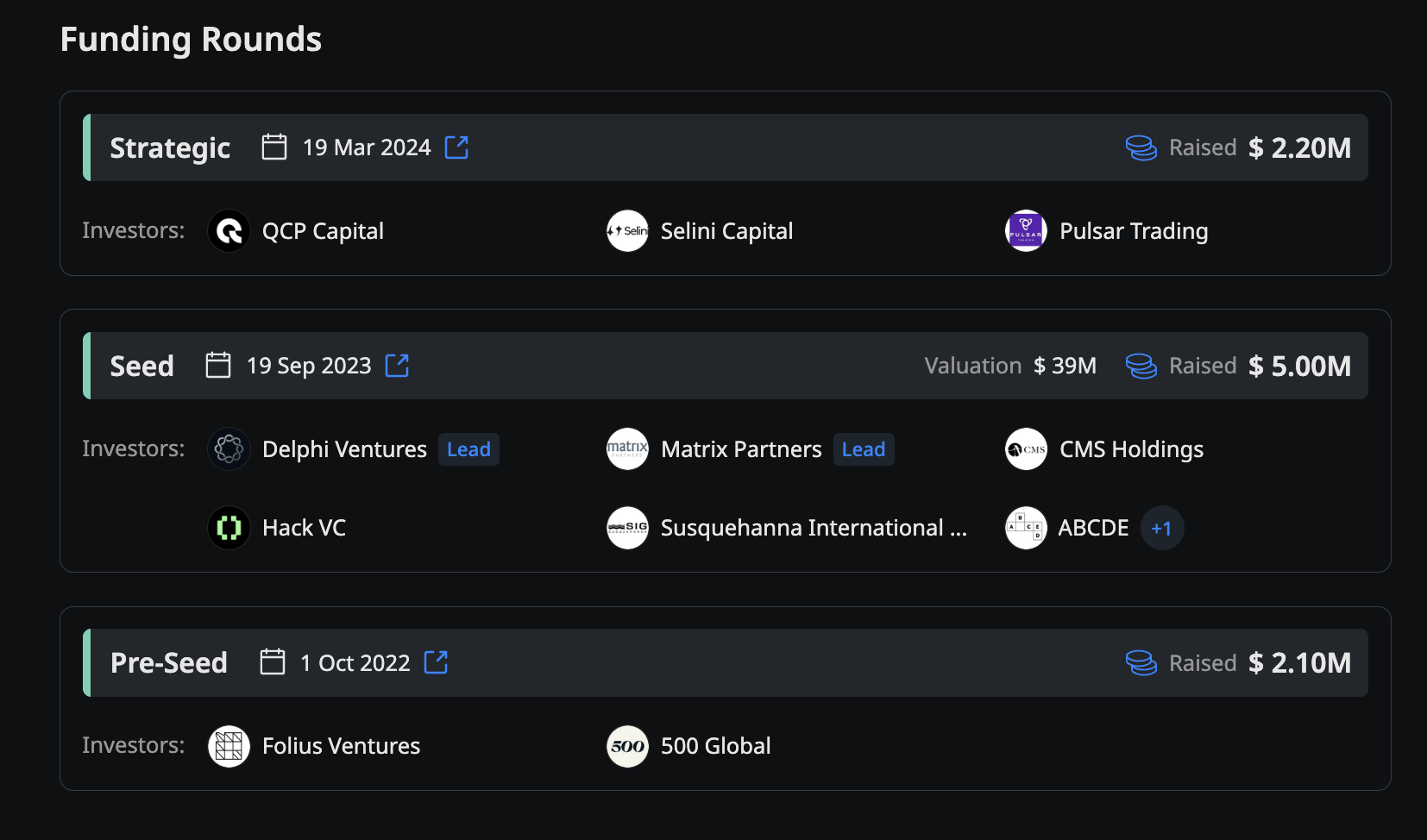Click the Funding Rounds heading
Screen dimensions: 1427x840
[191, 40]
